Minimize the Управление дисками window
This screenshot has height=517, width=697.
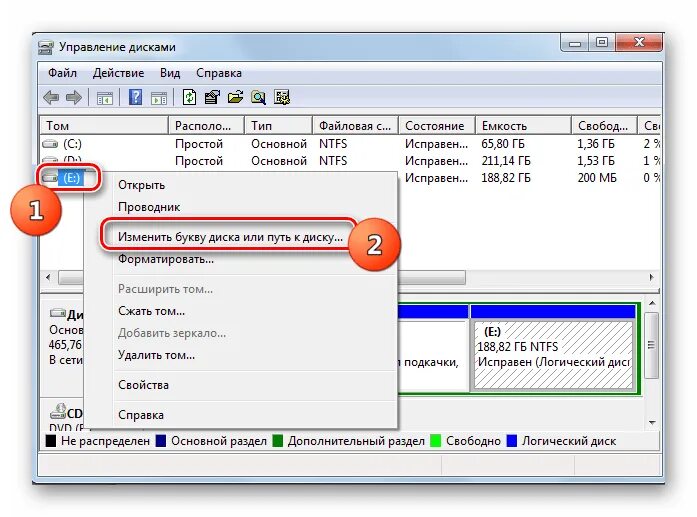coord(575,43)
